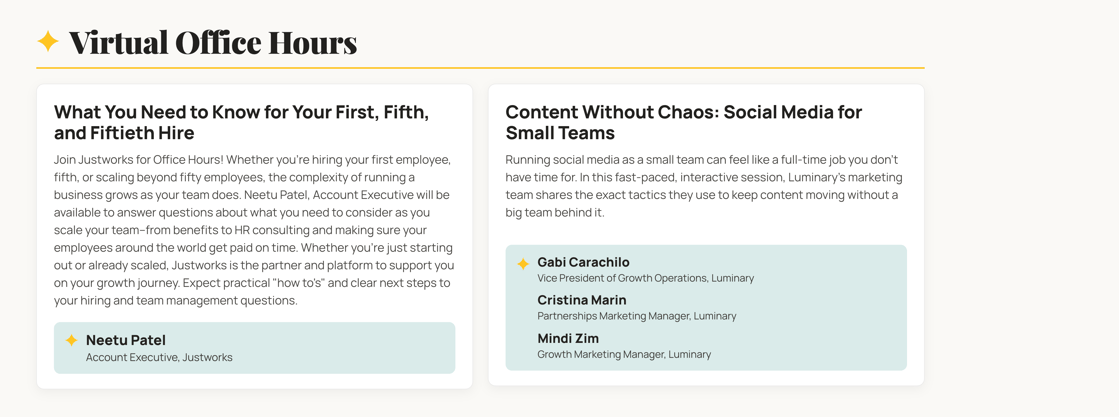Open 'What You Need to Know' session title
Image resolution: width=1119 pixels, height=417 pixels.
click(241, 122)
